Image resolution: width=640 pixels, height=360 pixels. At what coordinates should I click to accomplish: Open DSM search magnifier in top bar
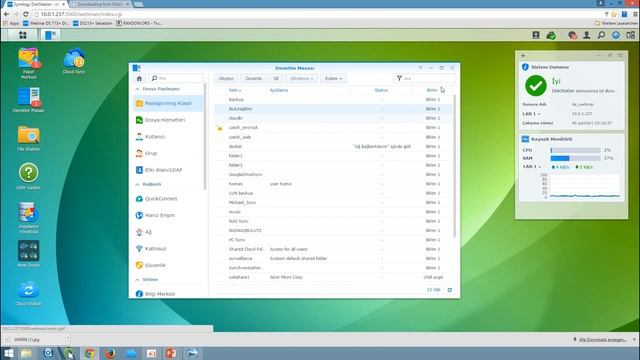pos(601,35)
